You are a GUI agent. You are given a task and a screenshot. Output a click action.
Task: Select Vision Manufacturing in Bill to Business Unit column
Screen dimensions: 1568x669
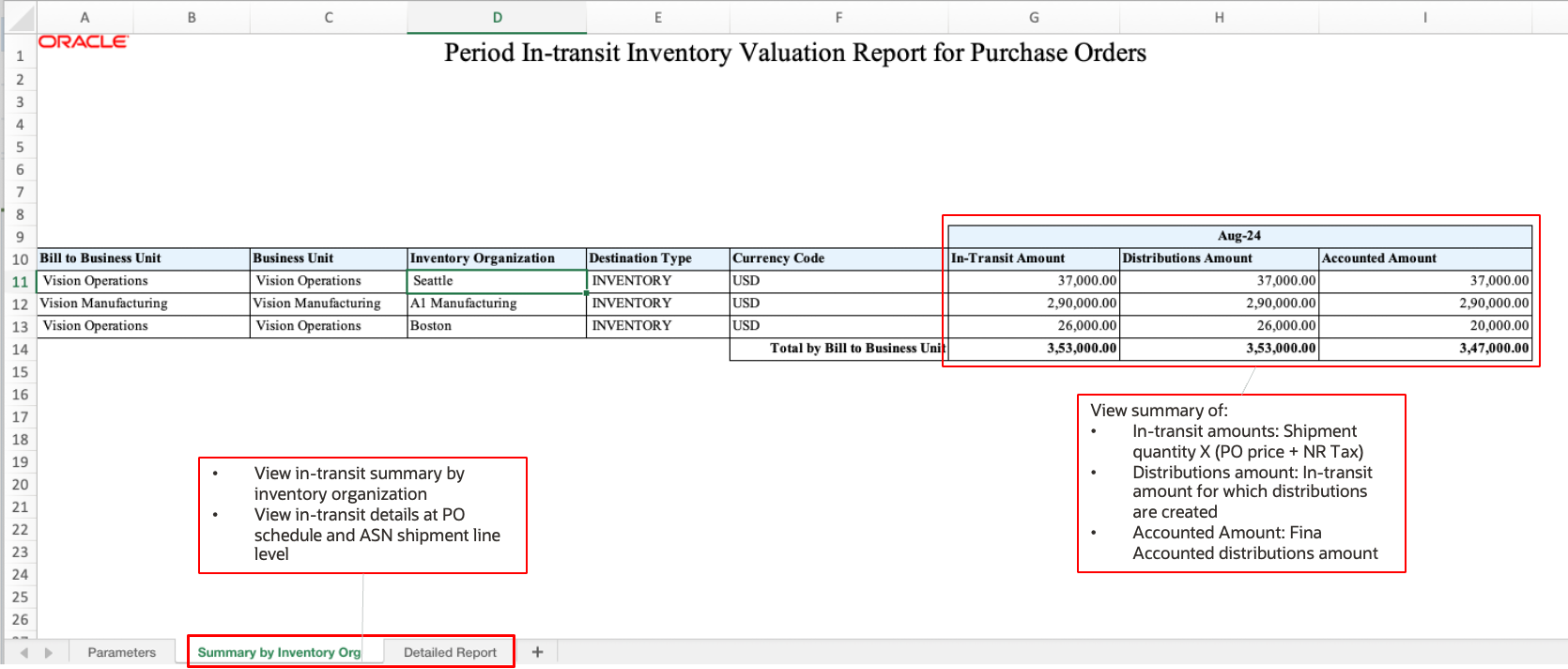coord(144,303)
